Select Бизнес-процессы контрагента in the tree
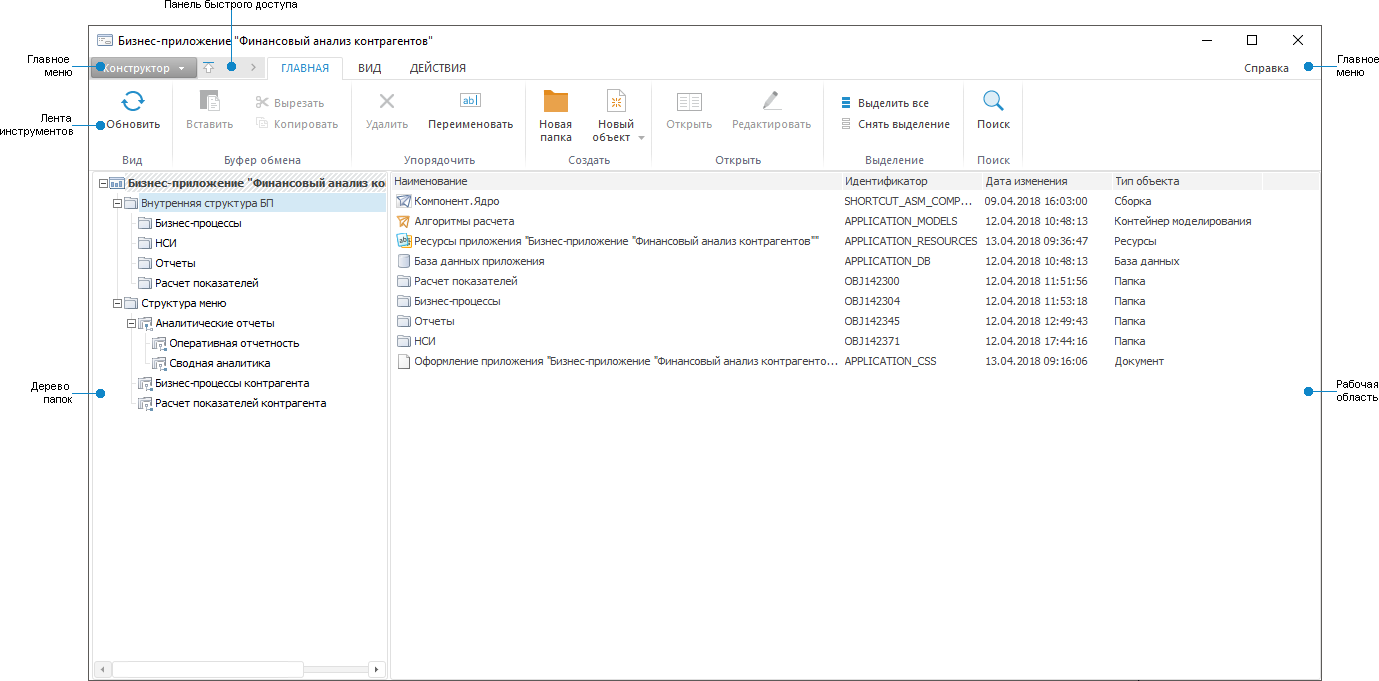This screenshot has width=1379, height=681. (232, 383)
